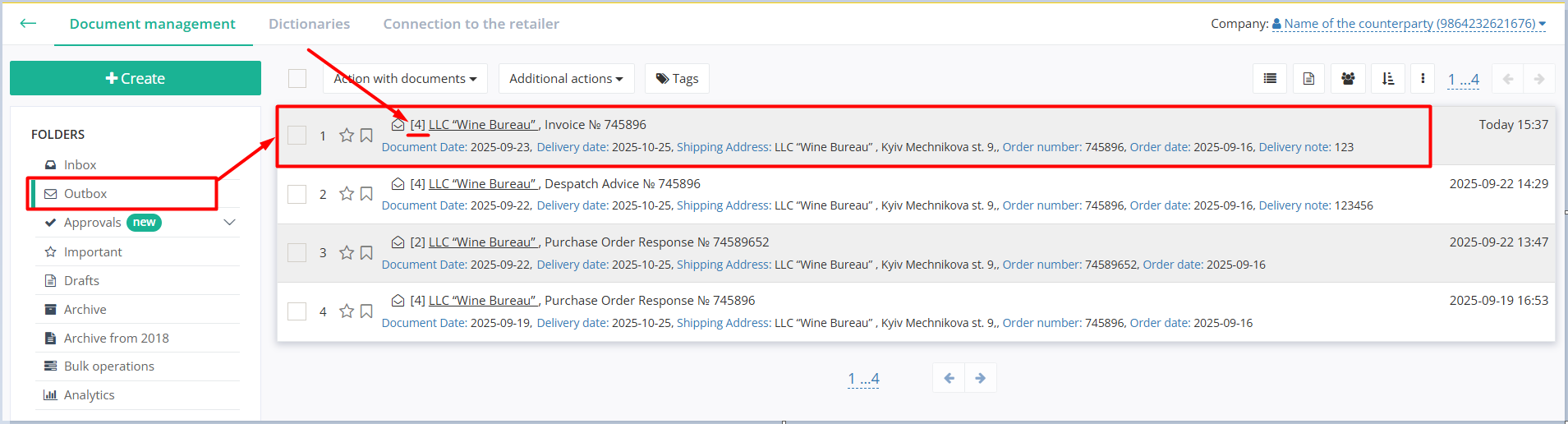Open company selector Name of the counterparty

point(1409,24)
